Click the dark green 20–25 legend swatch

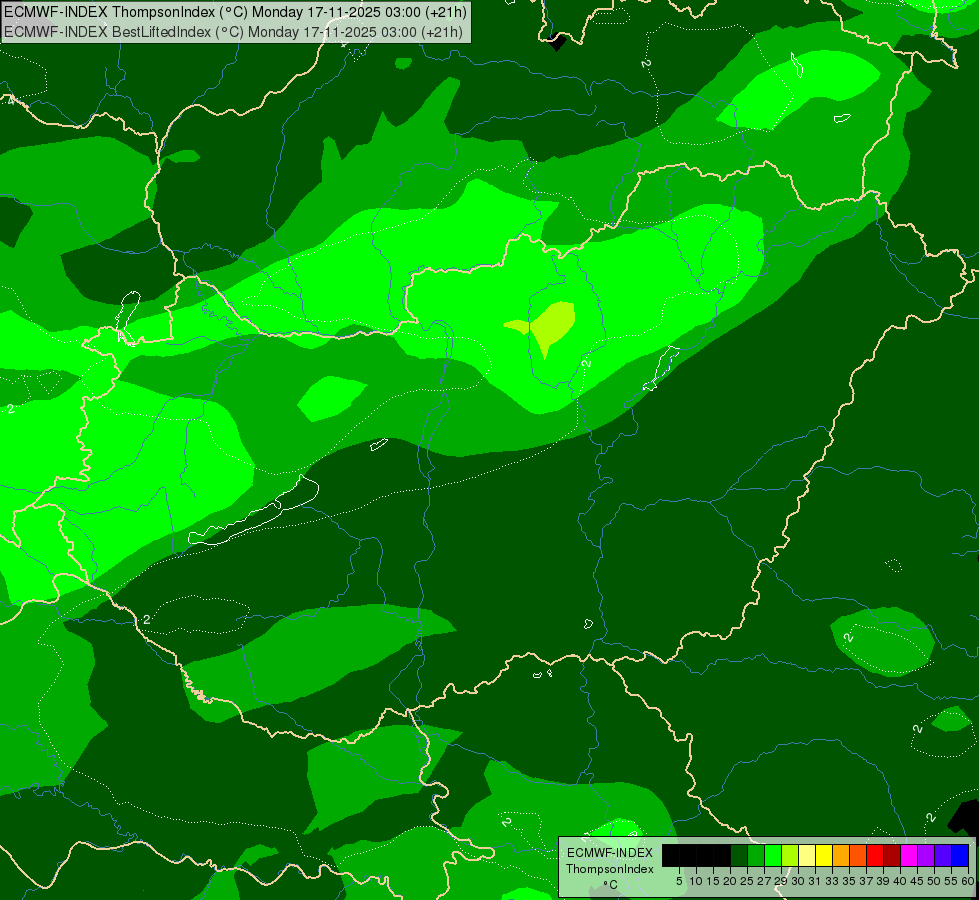click(739, 855)
